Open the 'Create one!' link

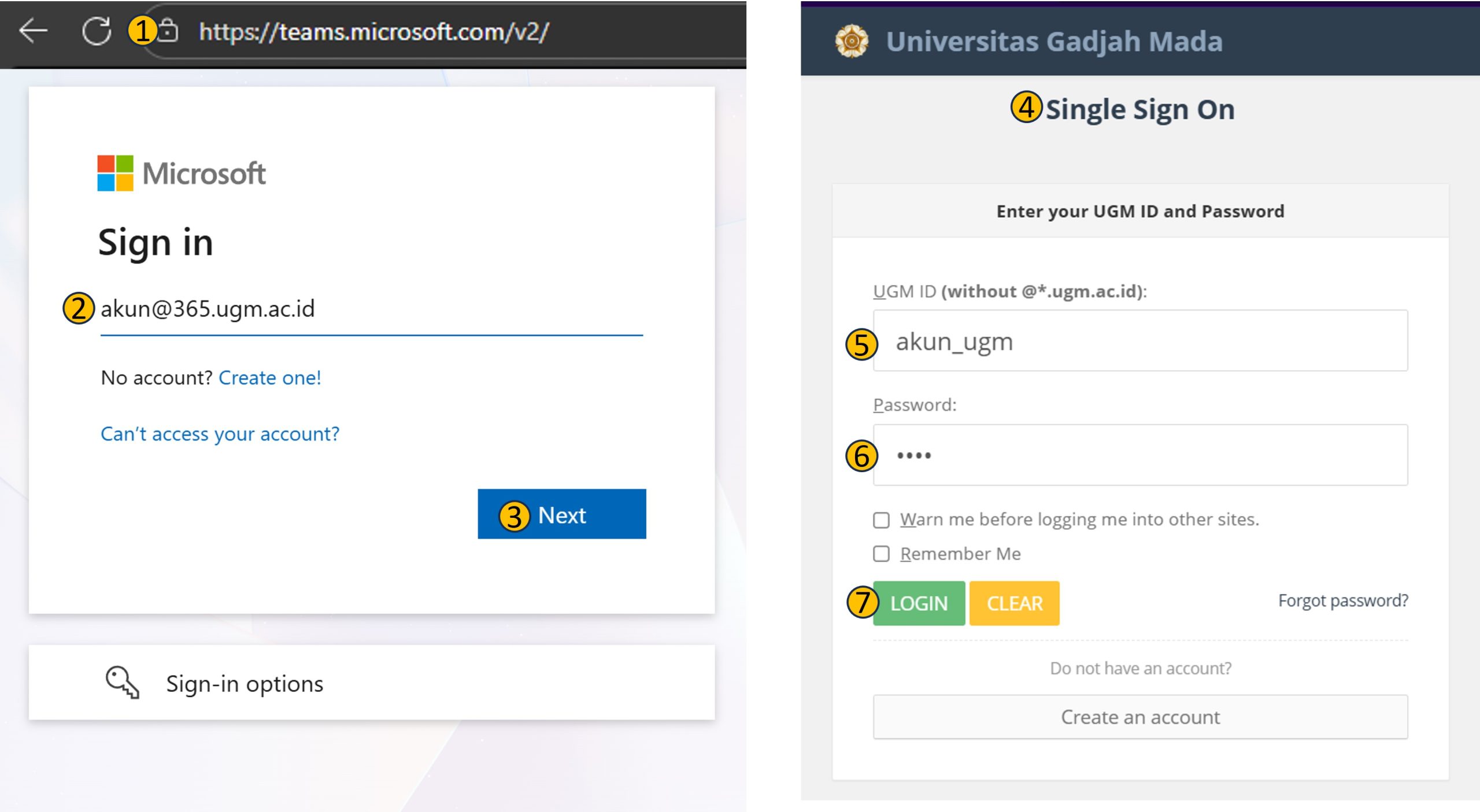coord(269,377)
